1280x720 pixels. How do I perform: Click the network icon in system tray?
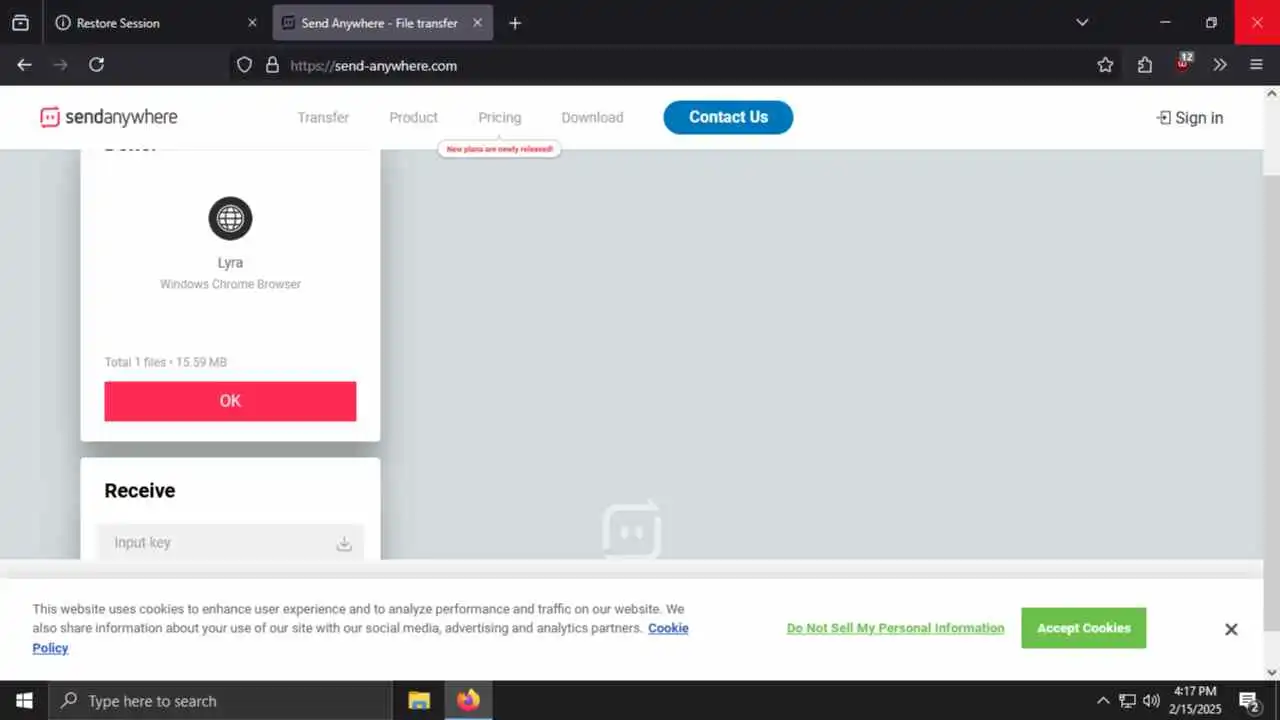1127,701
